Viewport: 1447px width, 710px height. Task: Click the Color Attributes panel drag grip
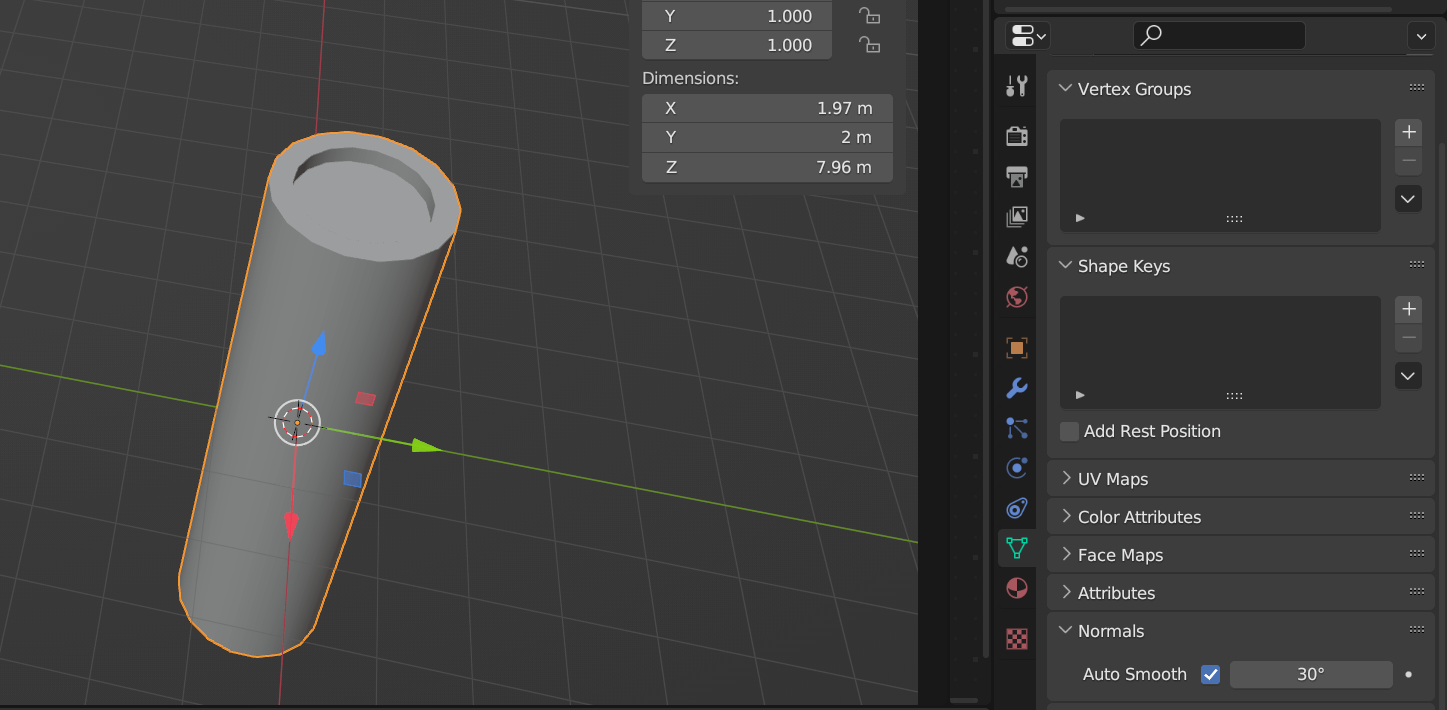1417,516
